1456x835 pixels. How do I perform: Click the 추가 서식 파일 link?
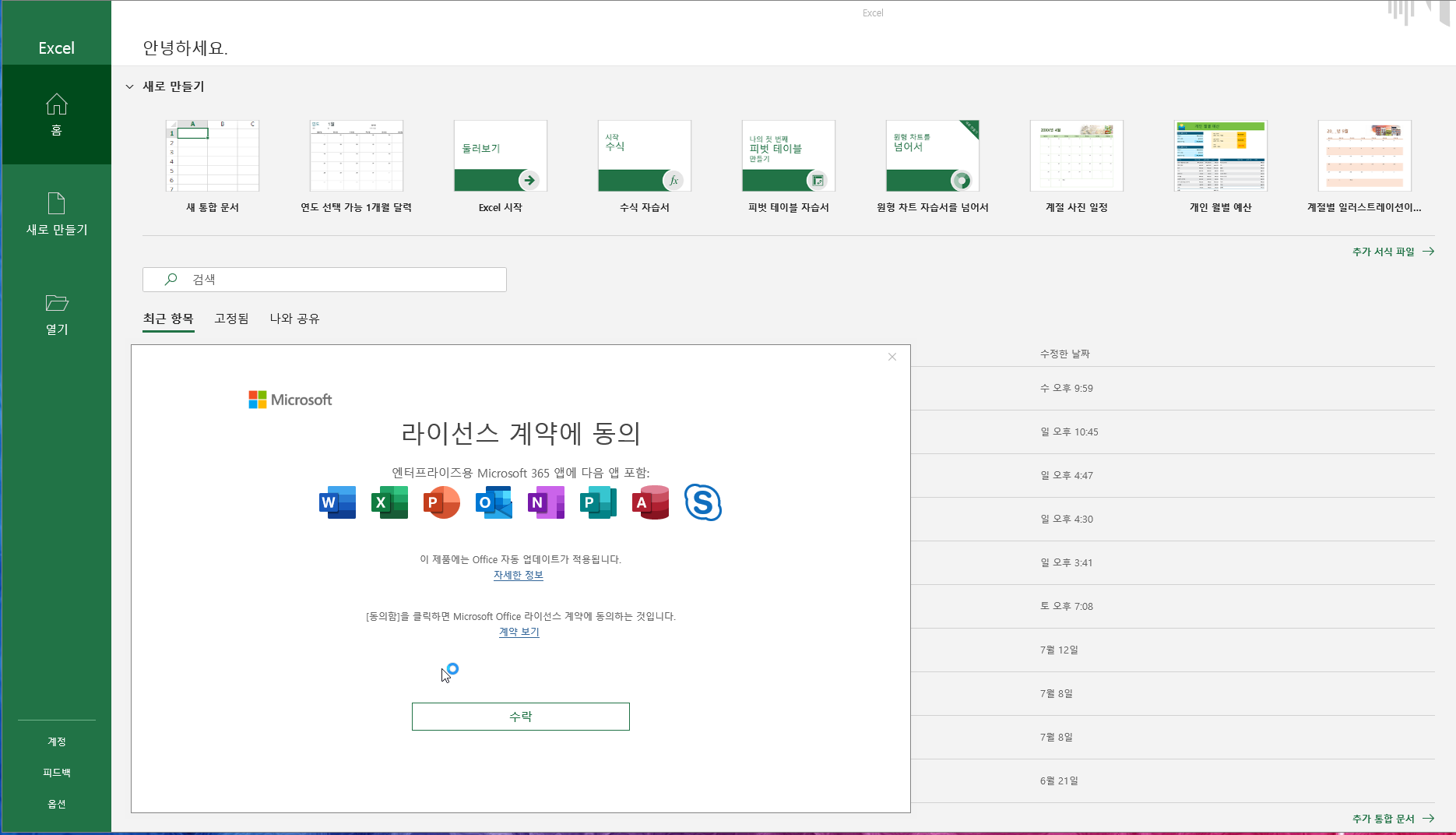[x=1393, y=252]
